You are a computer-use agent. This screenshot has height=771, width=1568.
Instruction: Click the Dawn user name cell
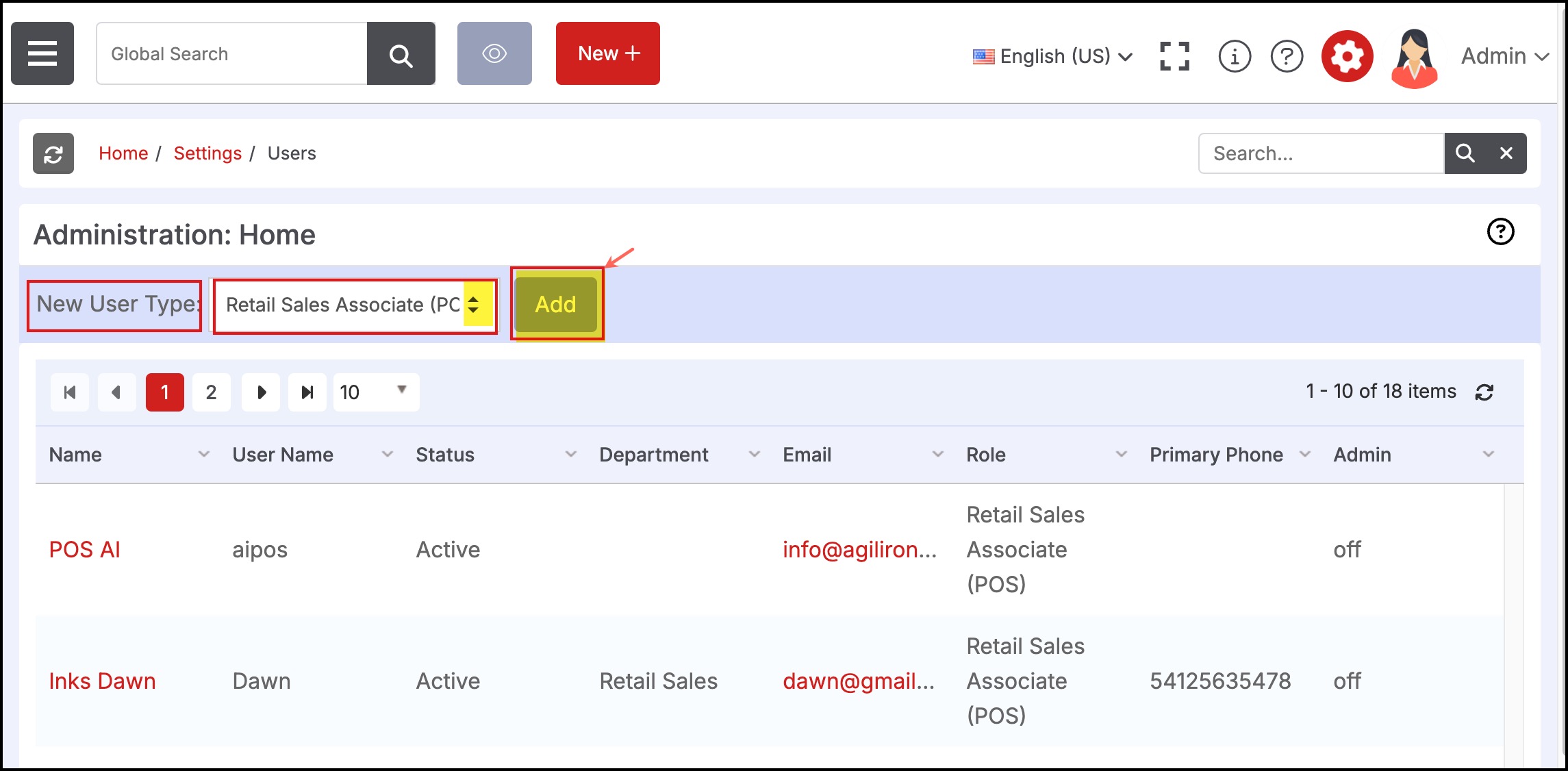pos(262,681)
